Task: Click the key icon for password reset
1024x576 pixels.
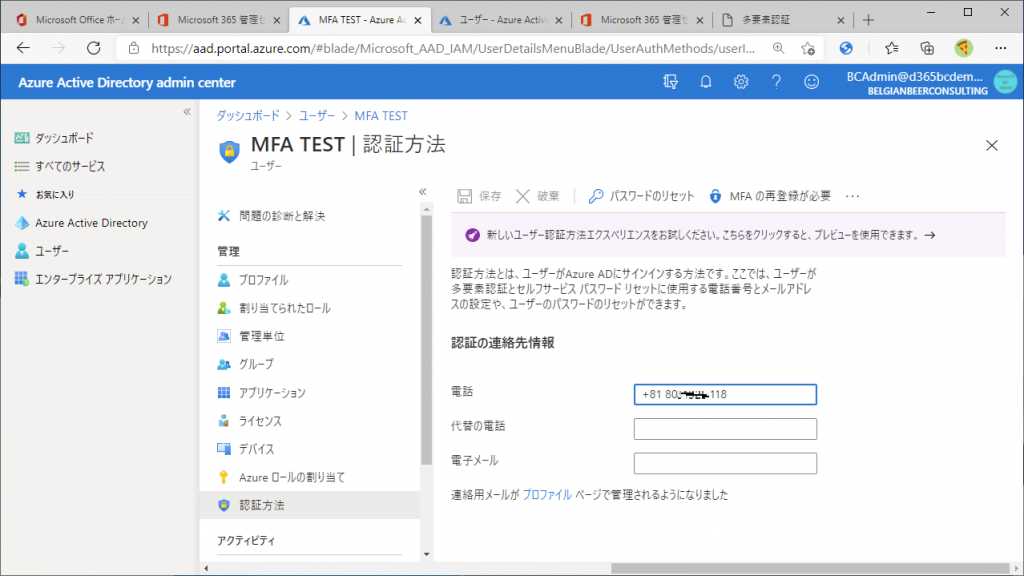Action: point(596,196)
